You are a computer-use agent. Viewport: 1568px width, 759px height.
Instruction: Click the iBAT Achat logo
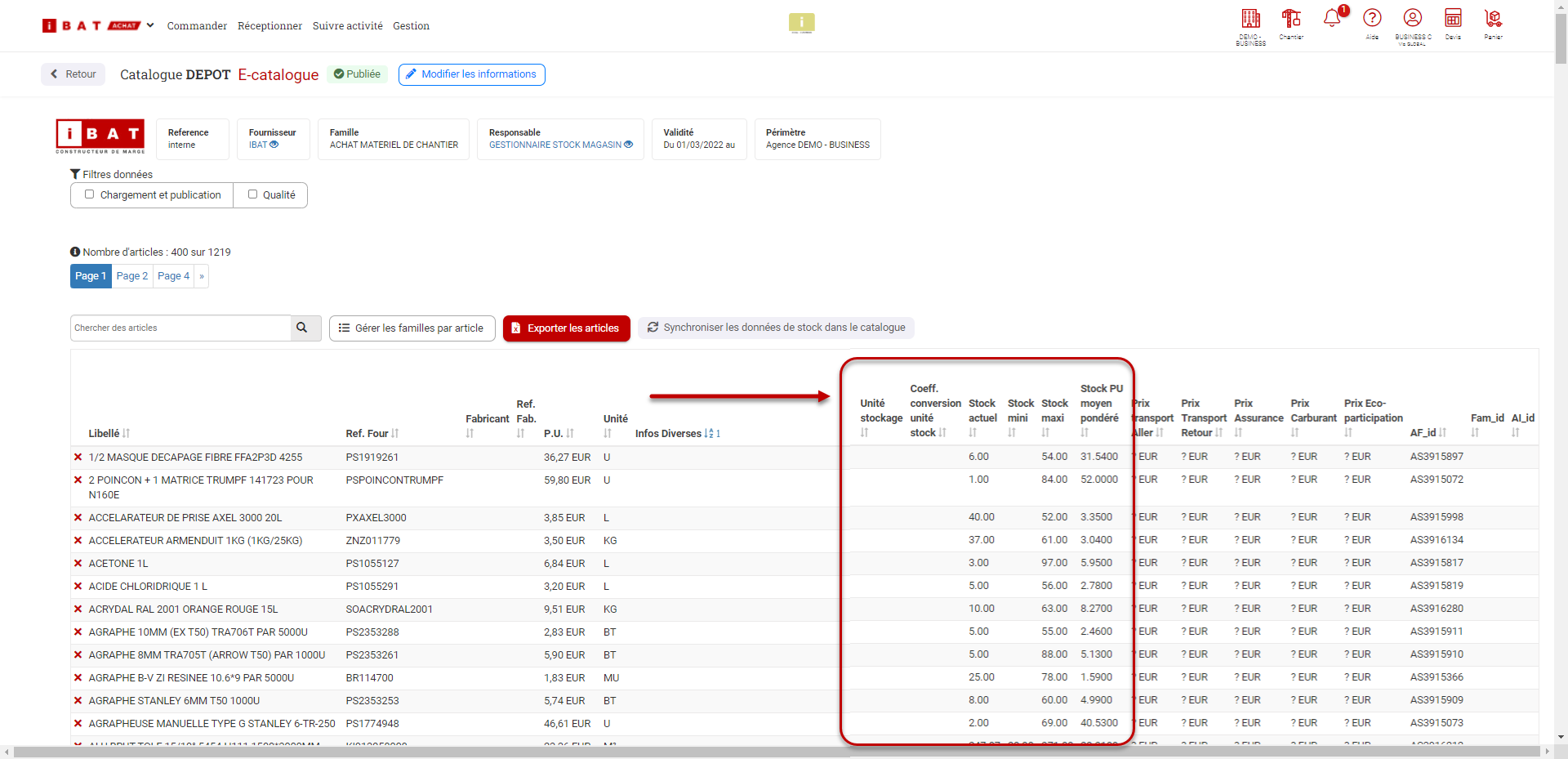click(91, 26)
